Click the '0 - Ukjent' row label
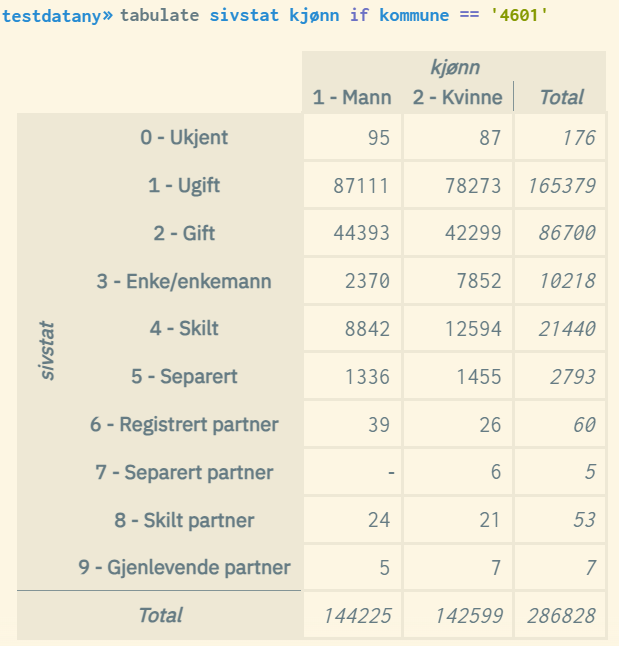Viewport: 619px width, 646px height. coord(184,137)
